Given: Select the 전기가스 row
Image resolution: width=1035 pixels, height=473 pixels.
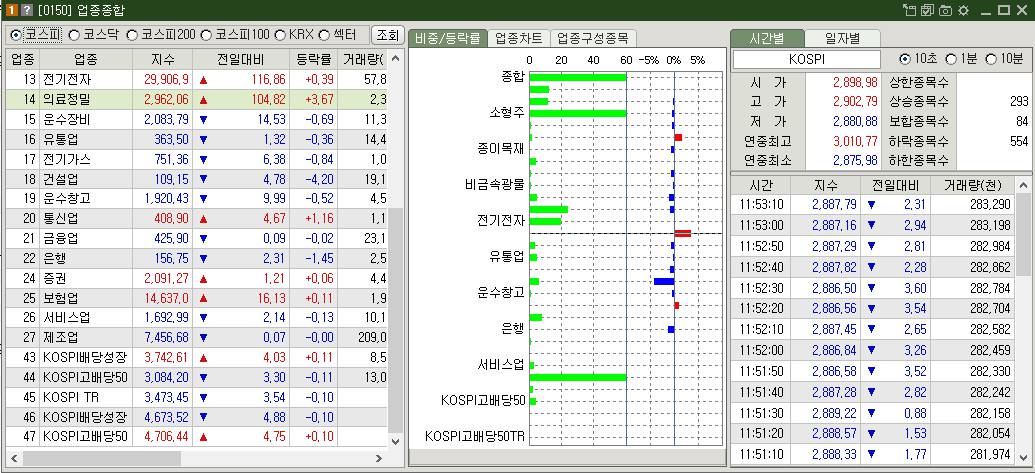Looking at the screenshot, I should click(197, 159).
